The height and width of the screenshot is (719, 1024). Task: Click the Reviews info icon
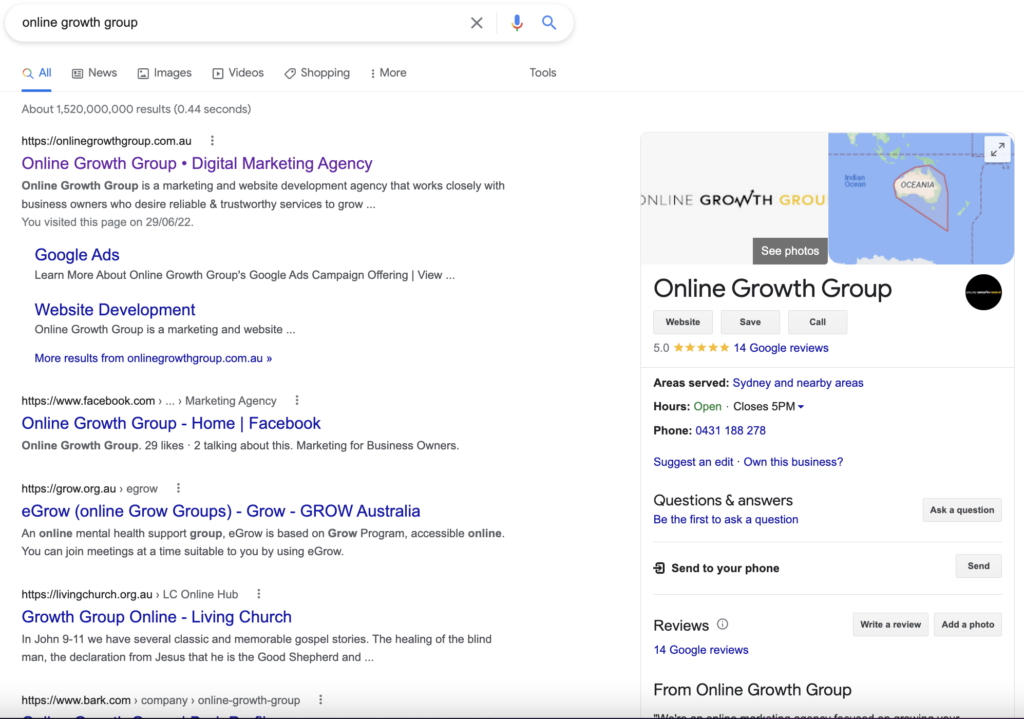[x=722, y=624]
